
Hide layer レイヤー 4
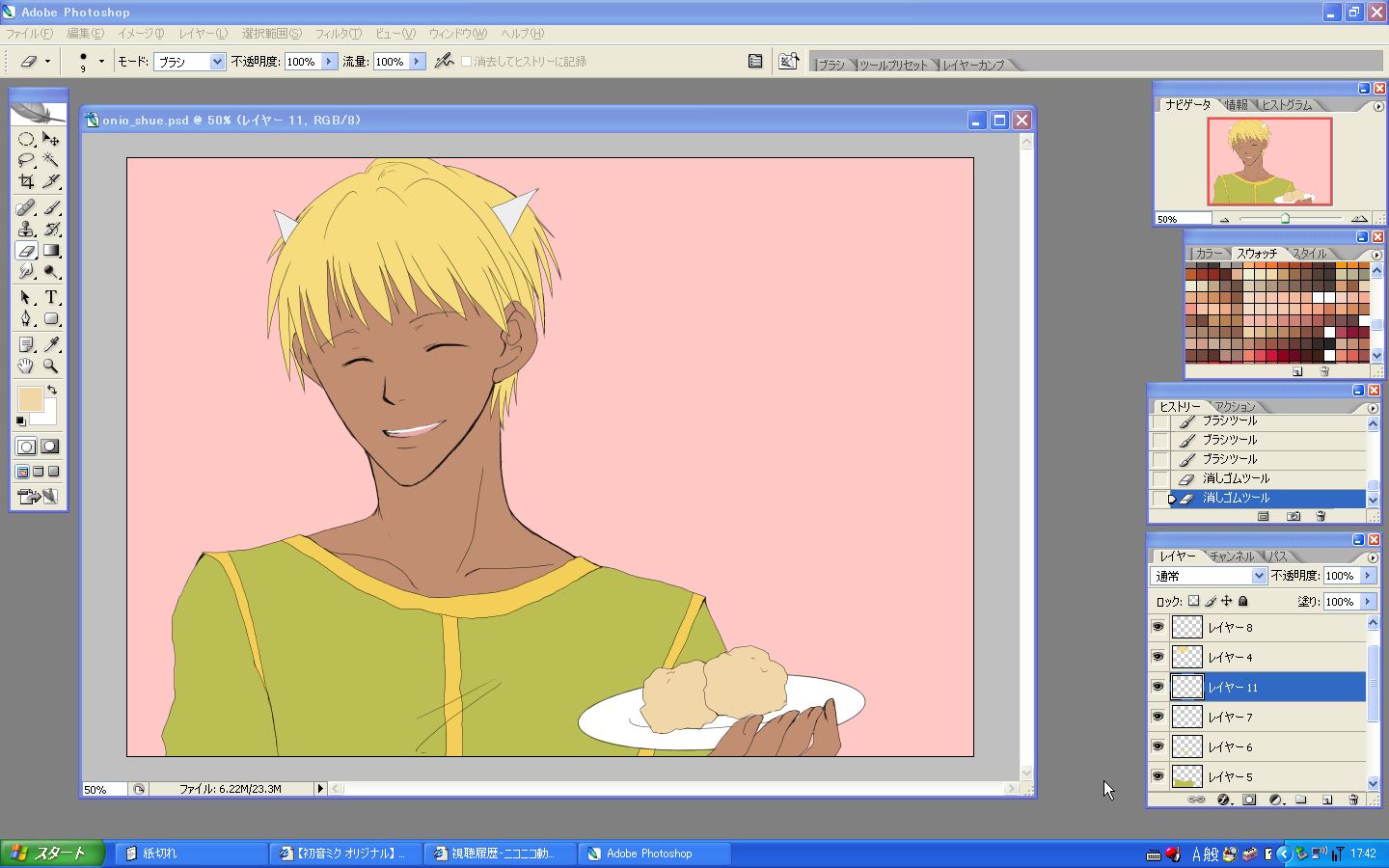1157,657
